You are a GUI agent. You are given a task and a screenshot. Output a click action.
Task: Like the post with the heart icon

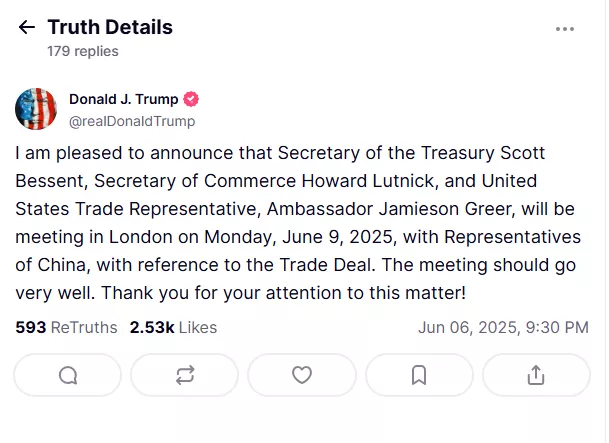[302, 375]
